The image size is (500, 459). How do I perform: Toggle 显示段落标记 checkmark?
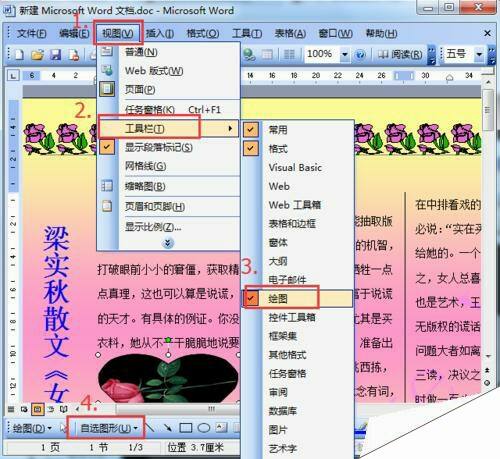coord(107,147)
